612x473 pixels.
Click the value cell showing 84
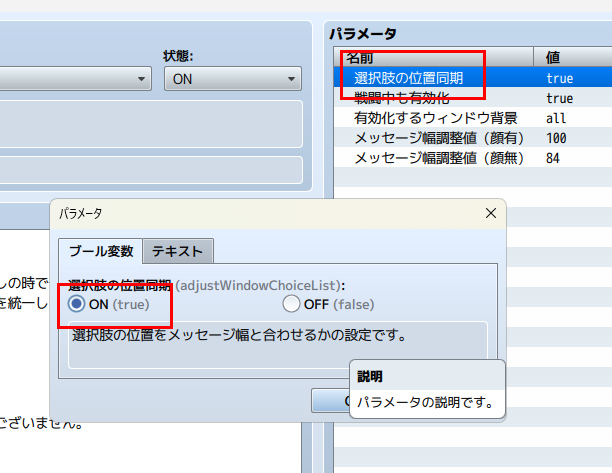pyautogui.click(x=554, y=158)
